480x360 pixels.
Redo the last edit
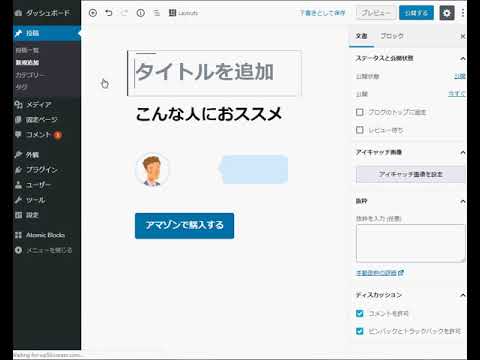tap(124, 13)
